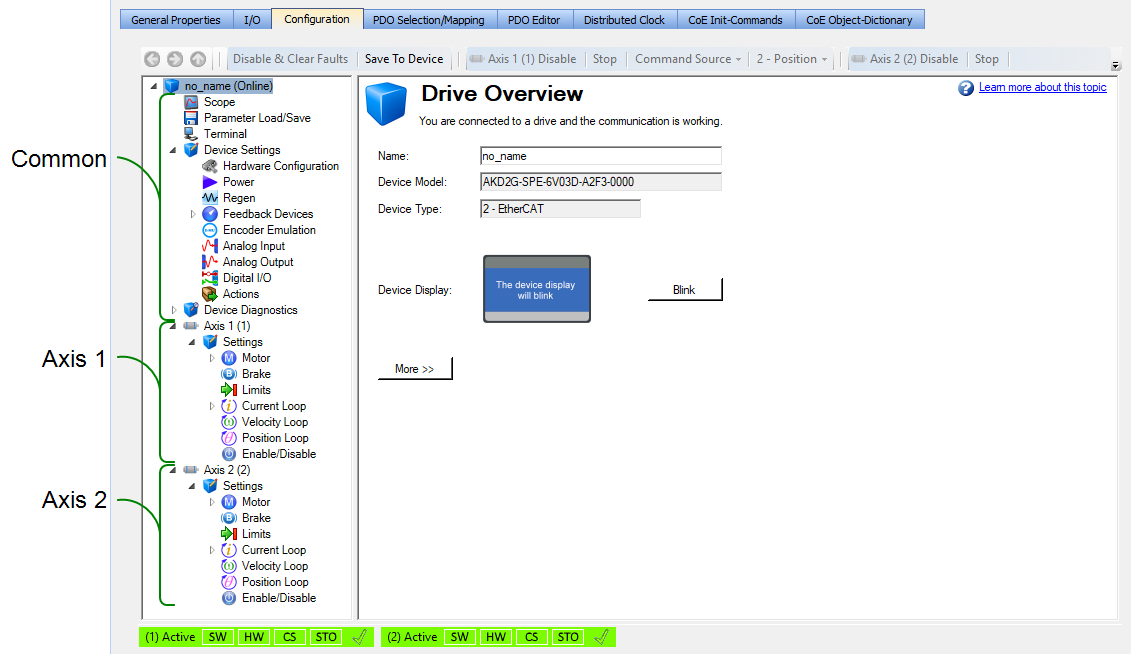Click the Axis 1 Current Loop icon

point(229,406)
